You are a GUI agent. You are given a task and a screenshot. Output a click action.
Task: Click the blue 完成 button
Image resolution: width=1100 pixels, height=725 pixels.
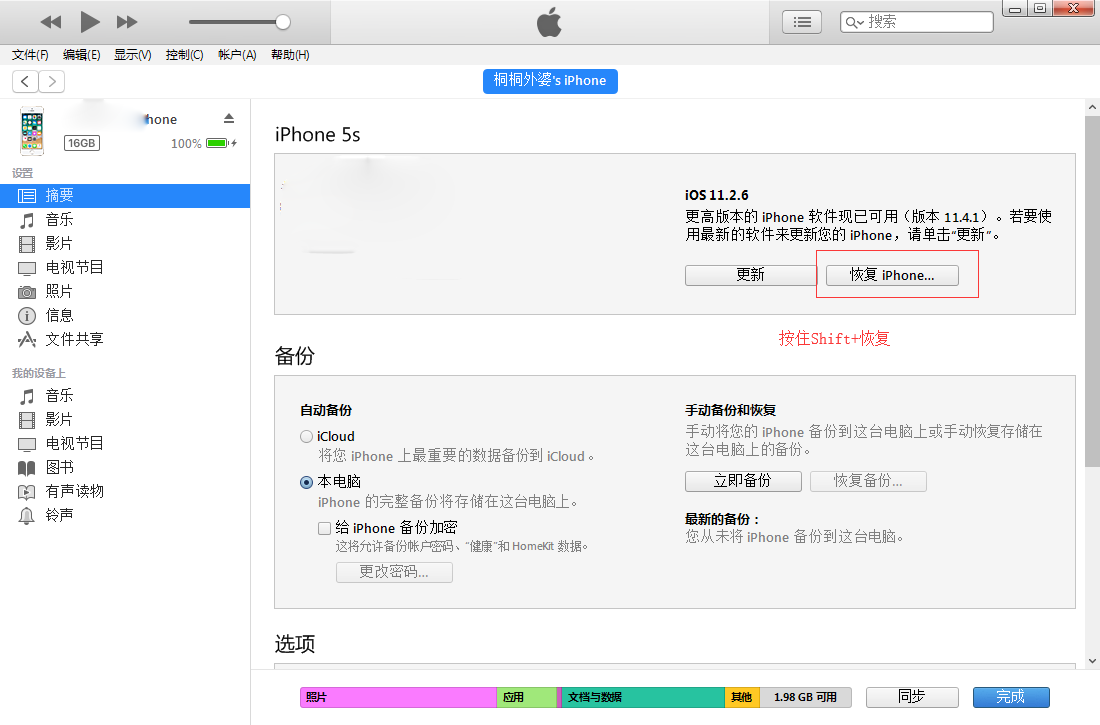[x=1011, y=697]
